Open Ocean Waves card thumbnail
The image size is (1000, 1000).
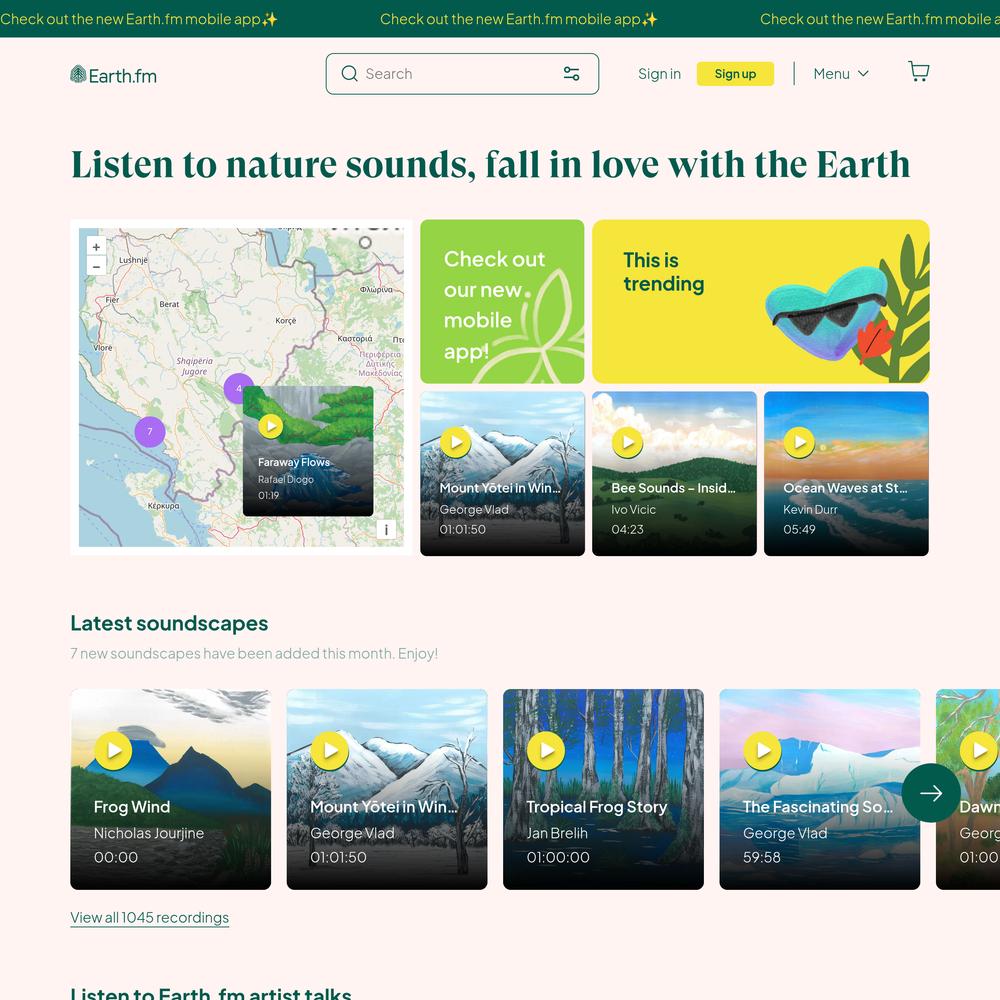[x=846, y=473]
